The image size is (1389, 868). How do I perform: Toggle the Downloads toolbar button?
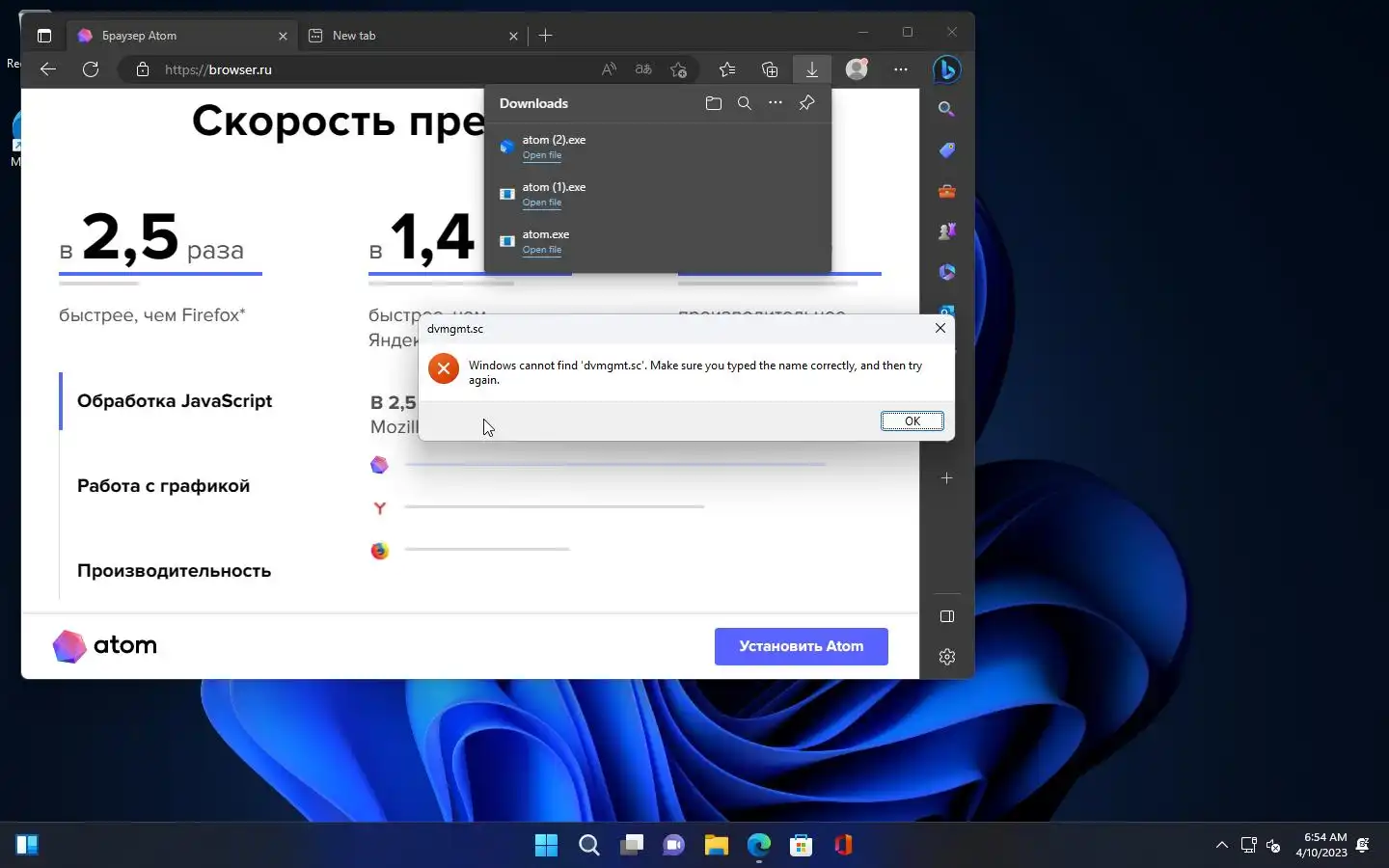[812, 69]
